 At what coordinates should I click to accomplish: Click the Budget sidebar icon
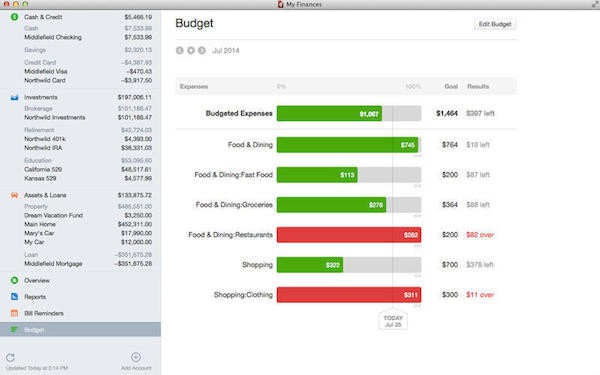click(15, 329)
